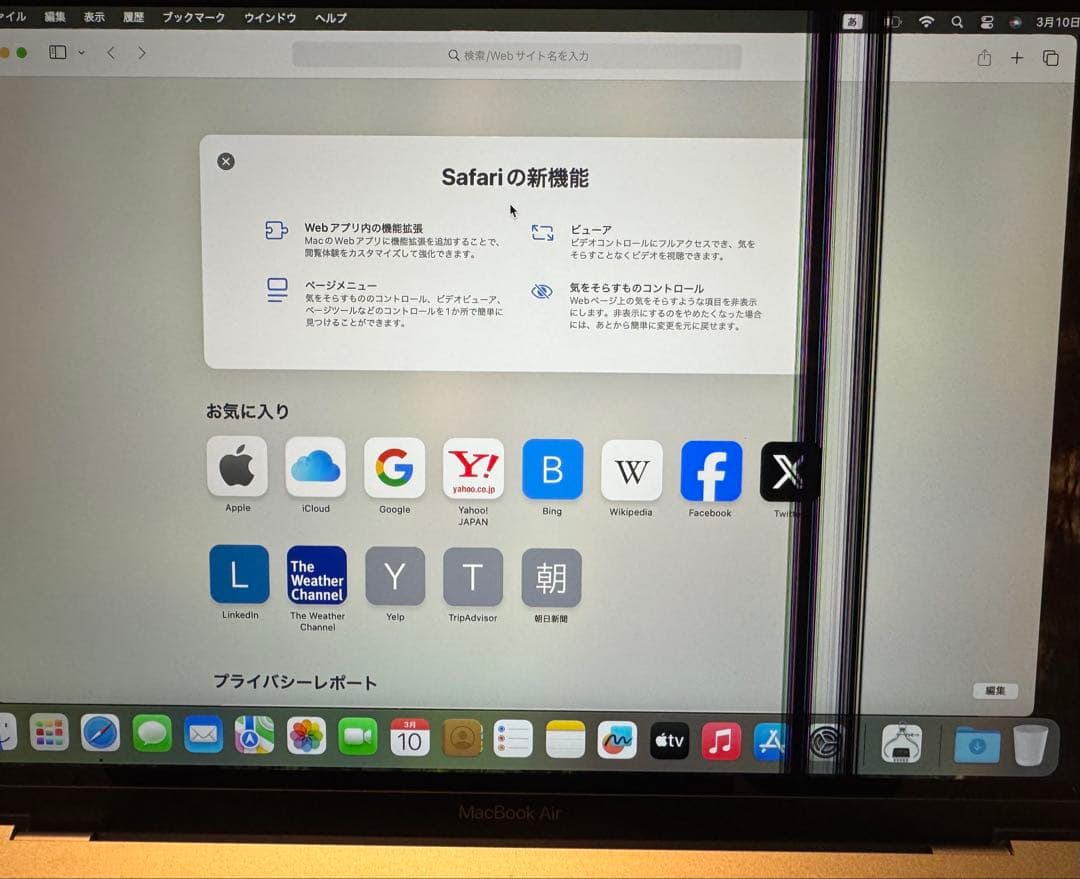Open Maps from the Dock
The height and width of the screenshot is (879, 1080).
click(255, 735)
